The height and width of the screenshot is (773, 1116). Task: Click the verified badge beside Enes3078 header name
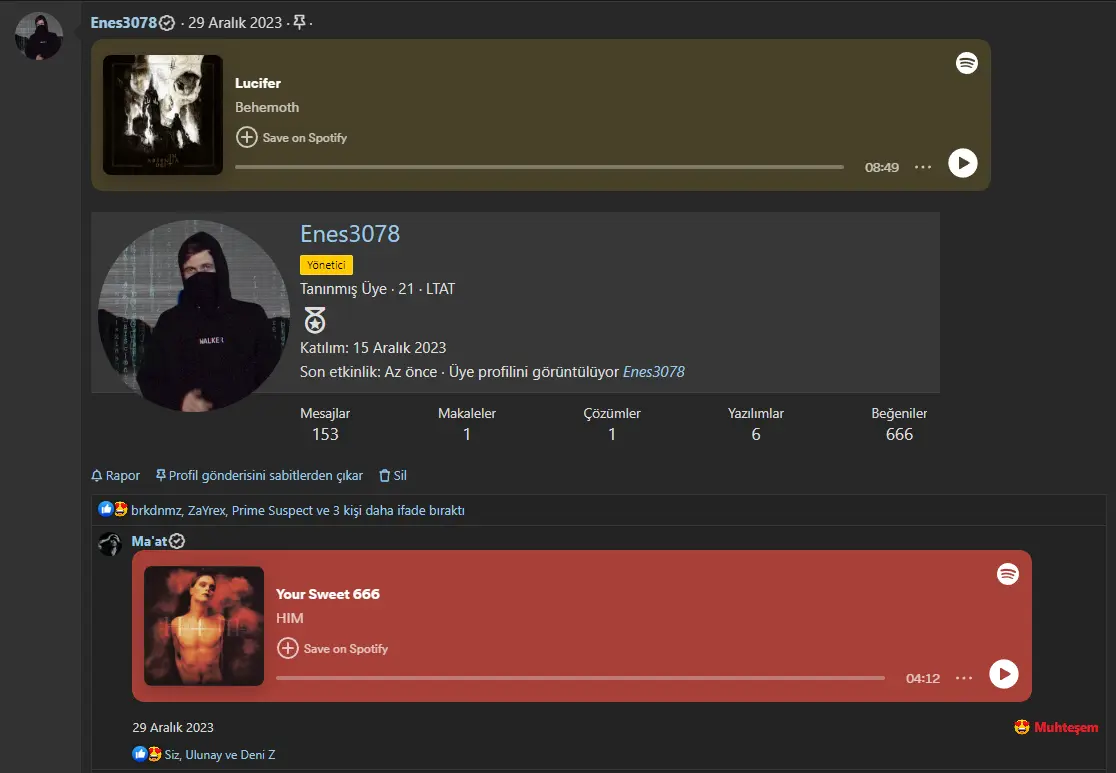pyautogui.click(x=167, y=23)
